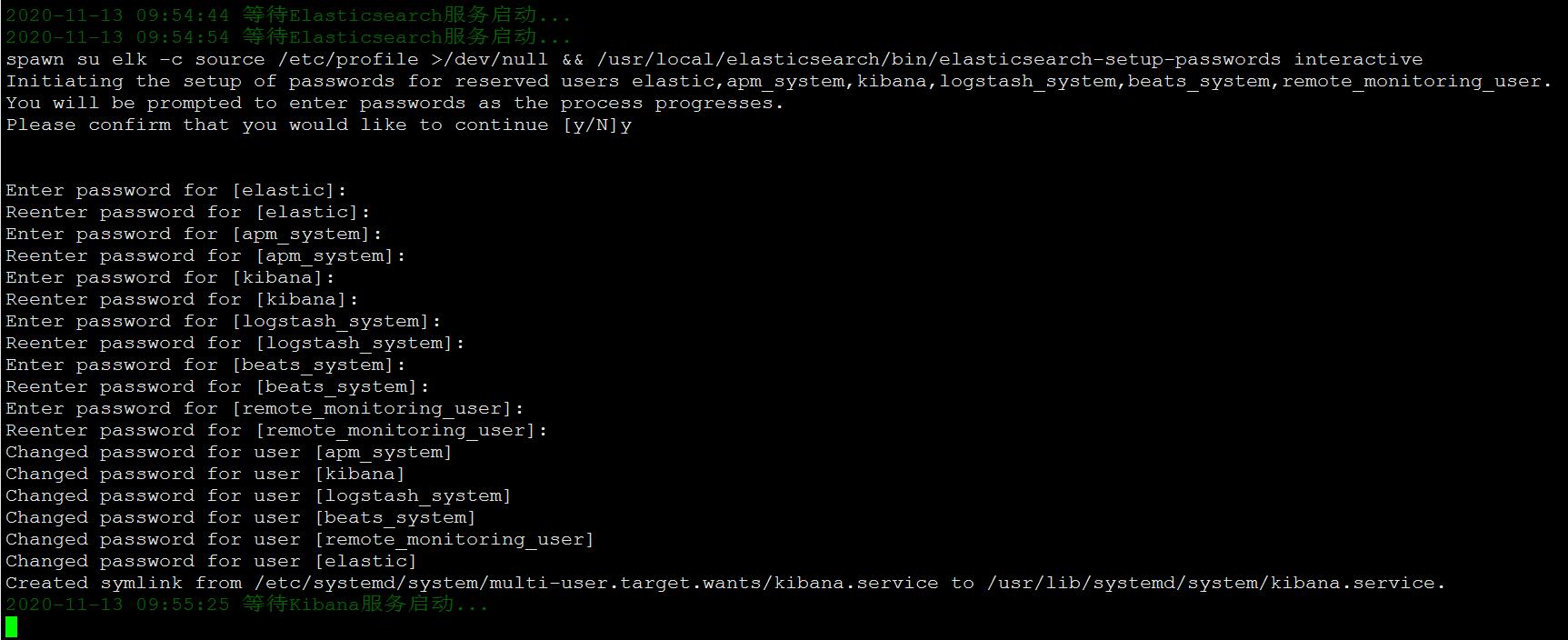
Task: Click 'Enter password for [apm_system]:' line
Action: click(x=195, y=234)
